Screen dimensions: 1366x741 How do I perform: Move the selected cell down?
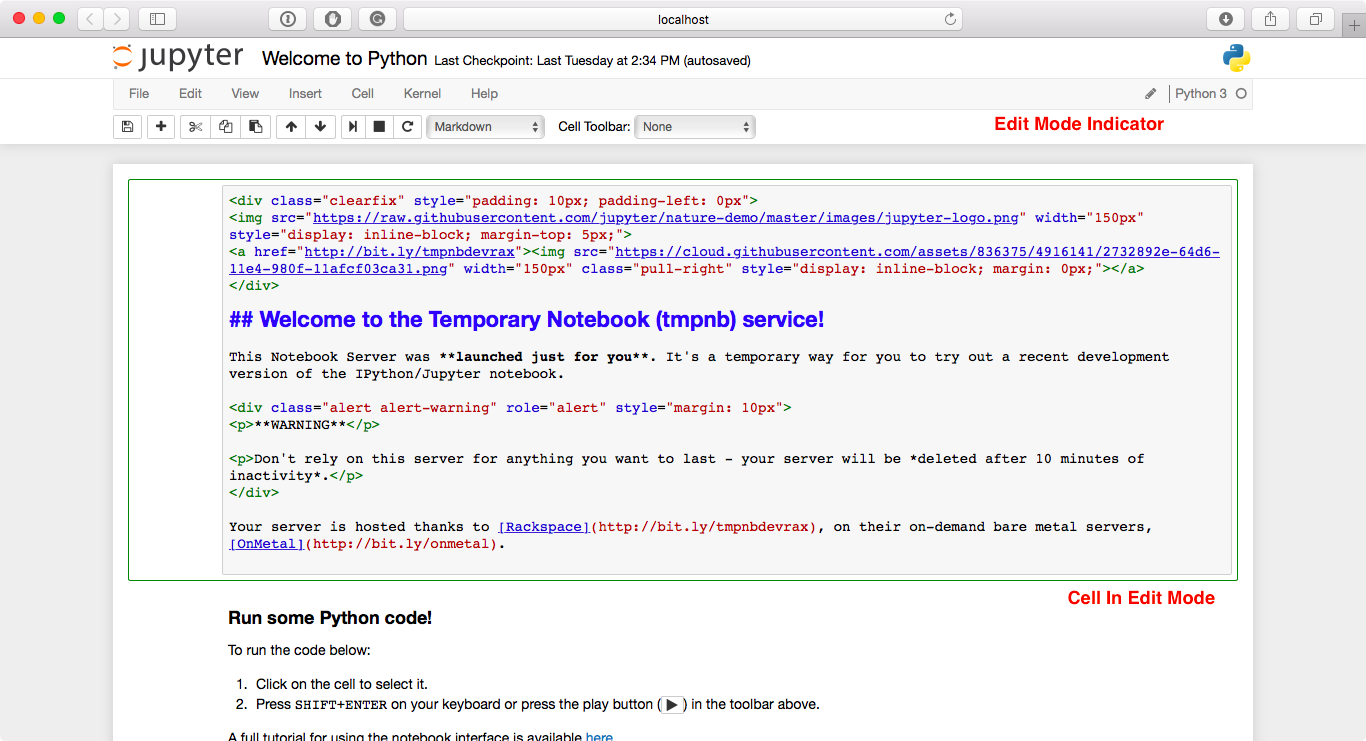320,127
